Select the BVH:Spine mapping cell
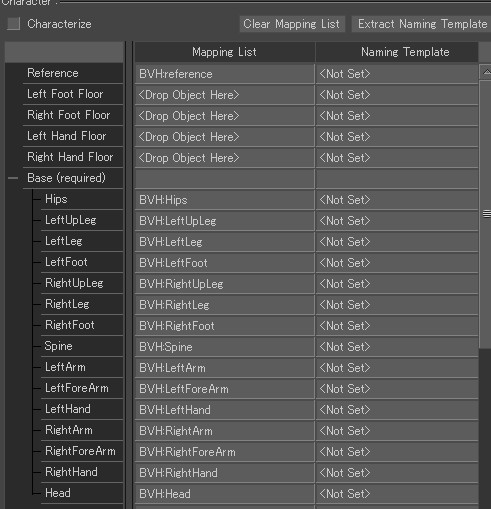Image resolution: width=491 pixels, height=509 pixels. (x=225, y=347)
